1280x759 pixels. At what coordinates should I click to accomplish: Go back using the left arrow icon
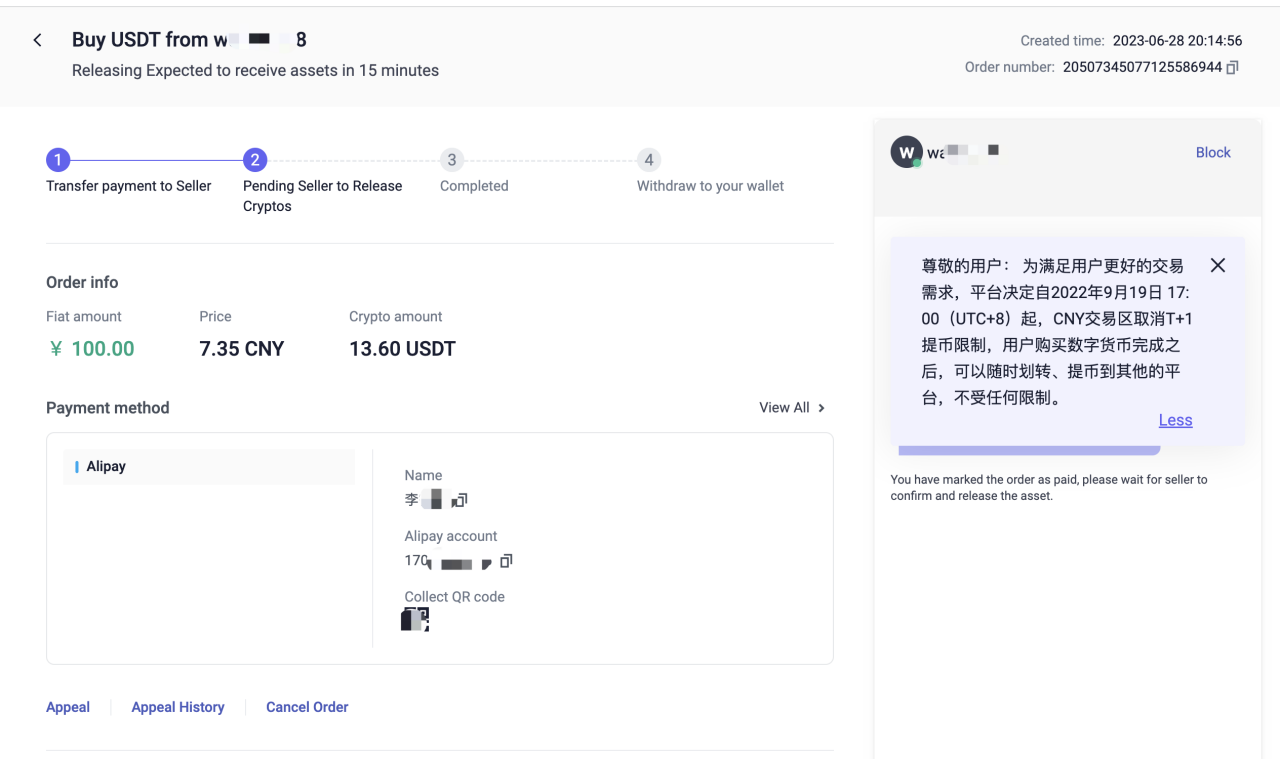tap(38, 41)
